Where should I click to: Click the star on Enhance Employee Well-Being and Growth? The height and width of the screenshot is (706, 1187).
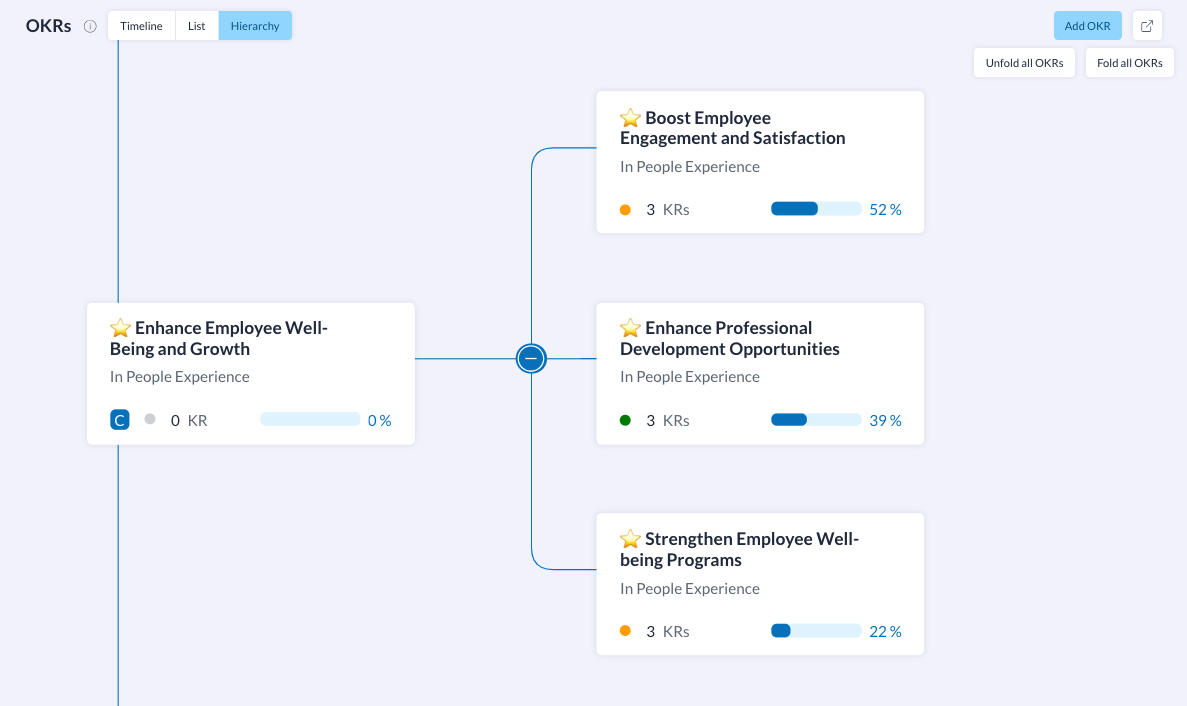[x=120, y=328]
